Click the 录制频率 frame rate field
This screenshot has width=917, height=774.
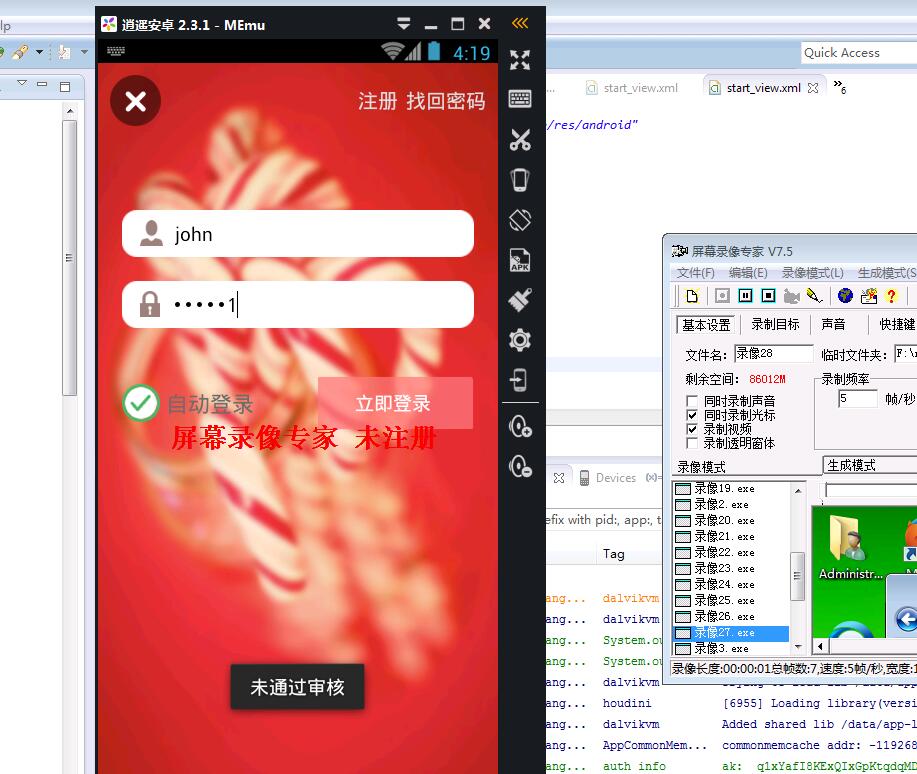coord(858,398)
